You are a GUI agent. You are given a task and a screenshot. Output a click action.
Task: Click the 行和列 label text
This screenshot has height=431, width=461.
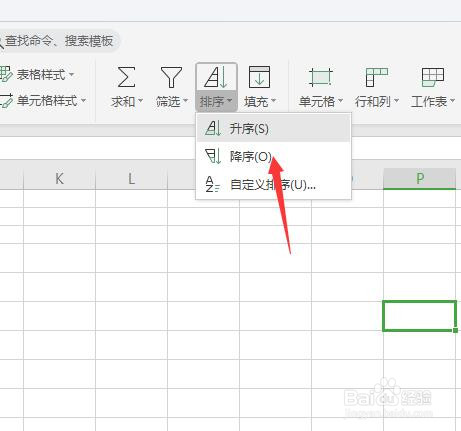click(x=373, y=101)
